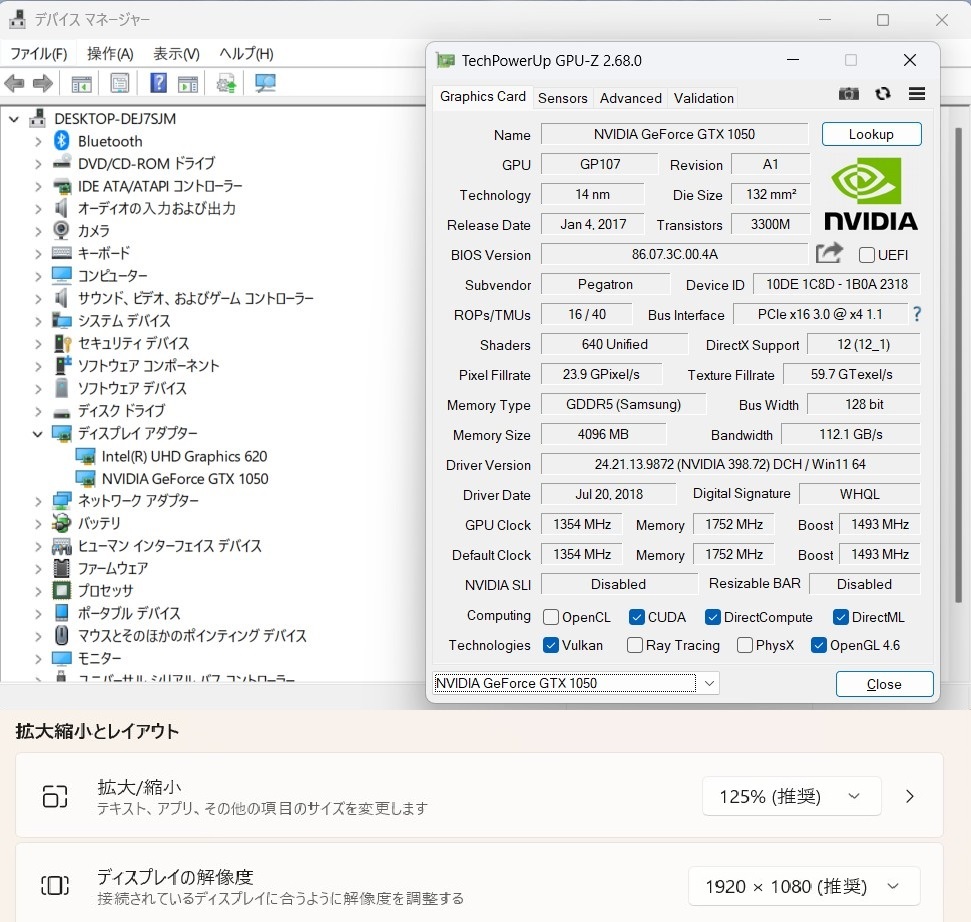This screenshot has width=971, height=922.
Task: Open the 操作(A) menu
Action: point(110,54)
